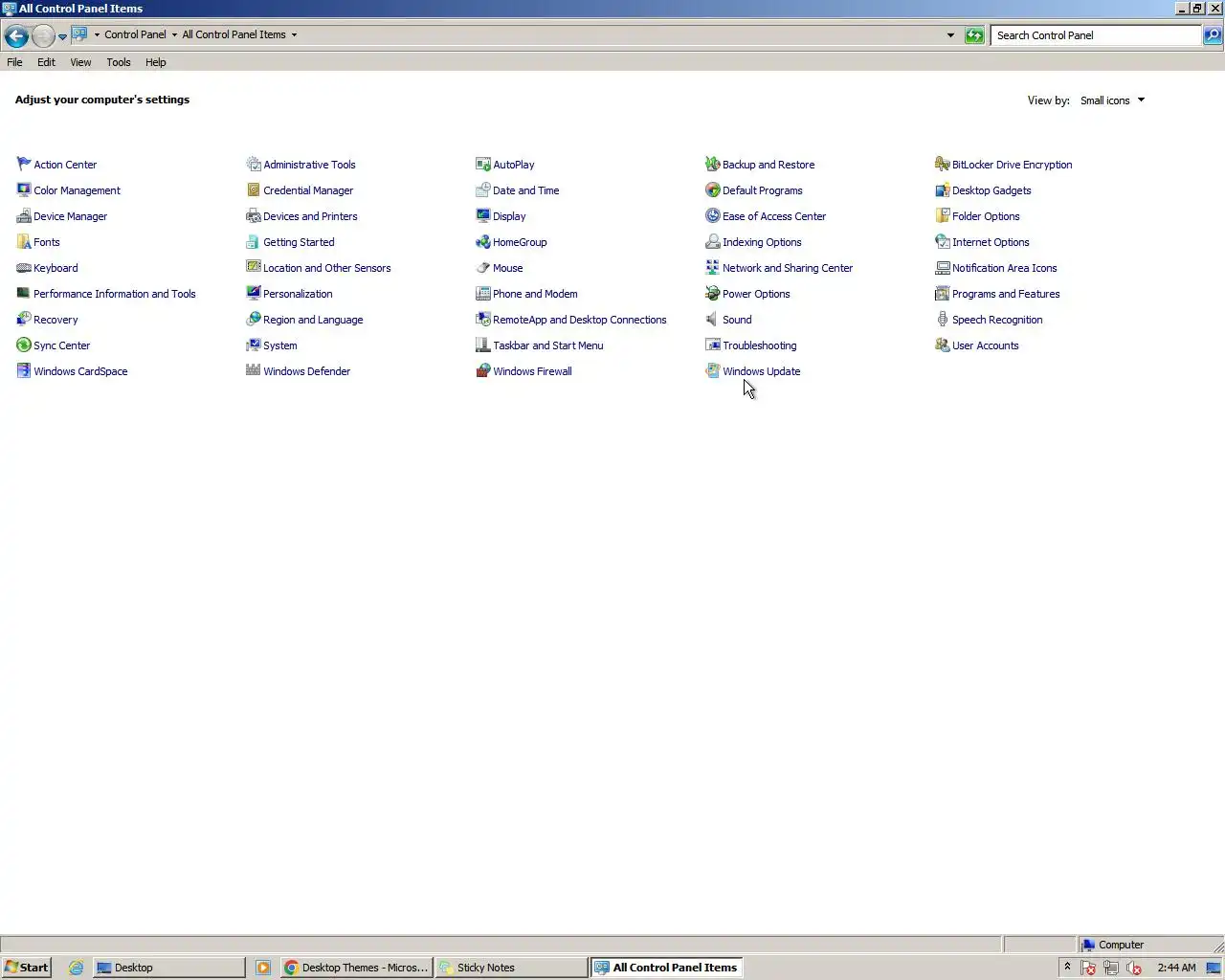
Task: Click the Color Management icon
Action: [24, 190]
